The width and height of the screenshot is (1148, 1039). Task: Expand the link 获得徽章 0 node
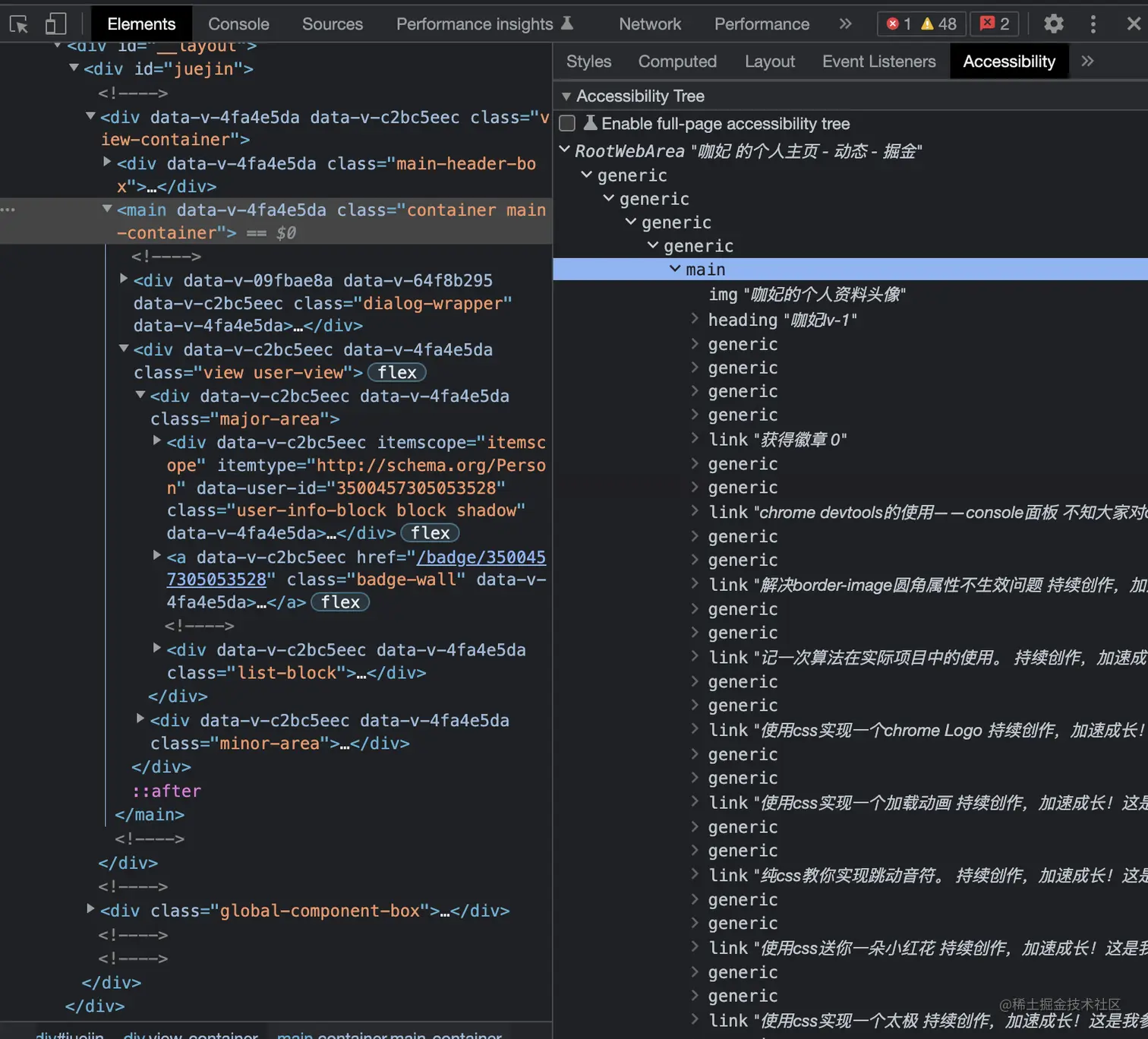695,438
